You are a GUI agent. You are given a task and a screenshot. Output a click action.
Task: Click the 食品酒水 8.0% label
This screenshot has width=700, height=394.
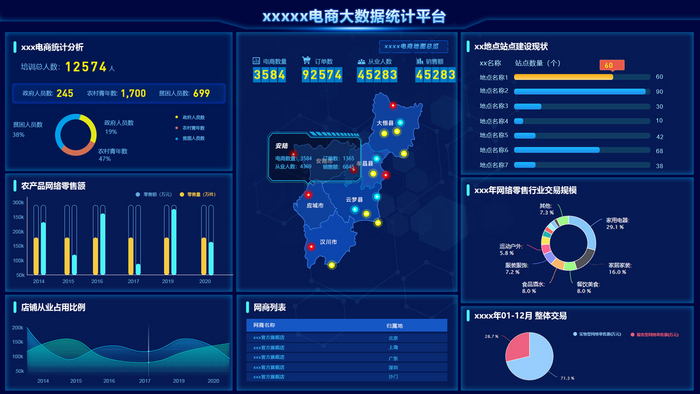pos(533,287)
